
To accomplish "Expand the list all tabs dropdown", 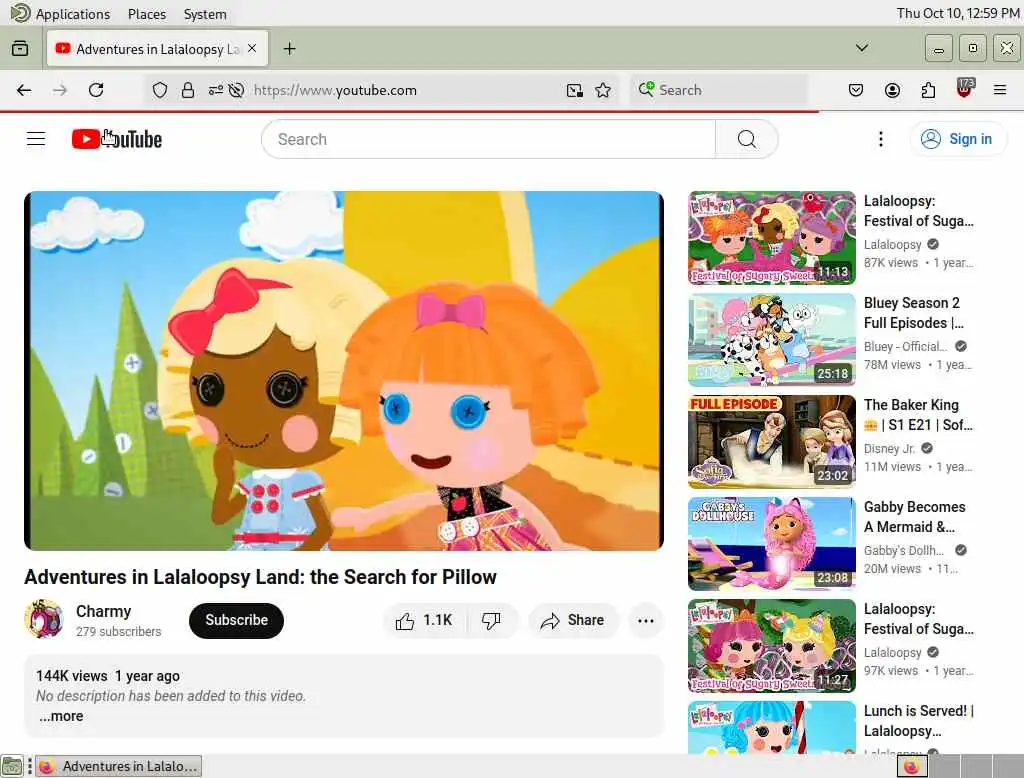I will [862, 48].
